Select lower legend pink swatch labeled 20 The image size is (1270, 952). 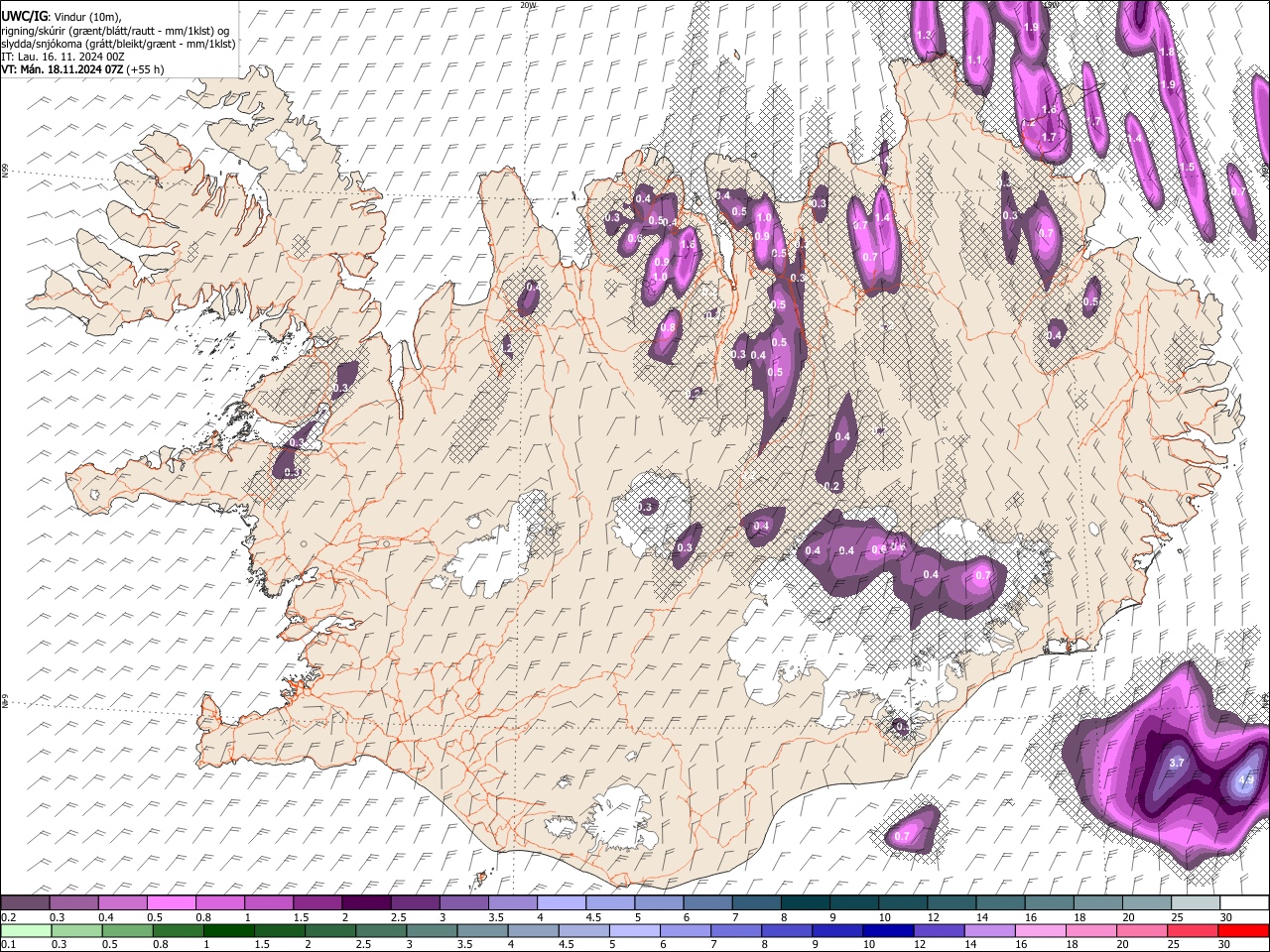[x=1143, y=930]
